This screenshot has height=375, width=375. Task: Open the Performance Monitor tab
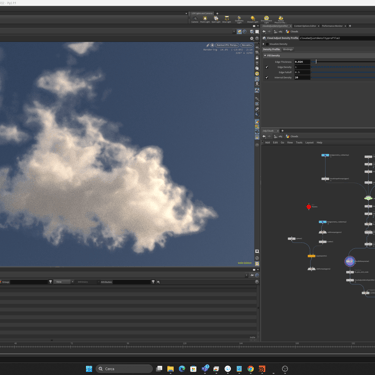point(332,26)
